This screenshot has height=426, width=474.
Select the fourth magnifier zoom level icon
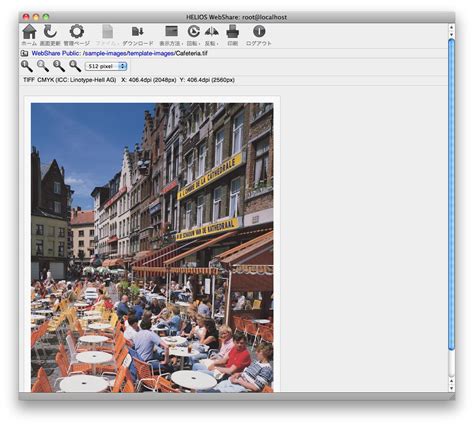click(x=75, y=66)
